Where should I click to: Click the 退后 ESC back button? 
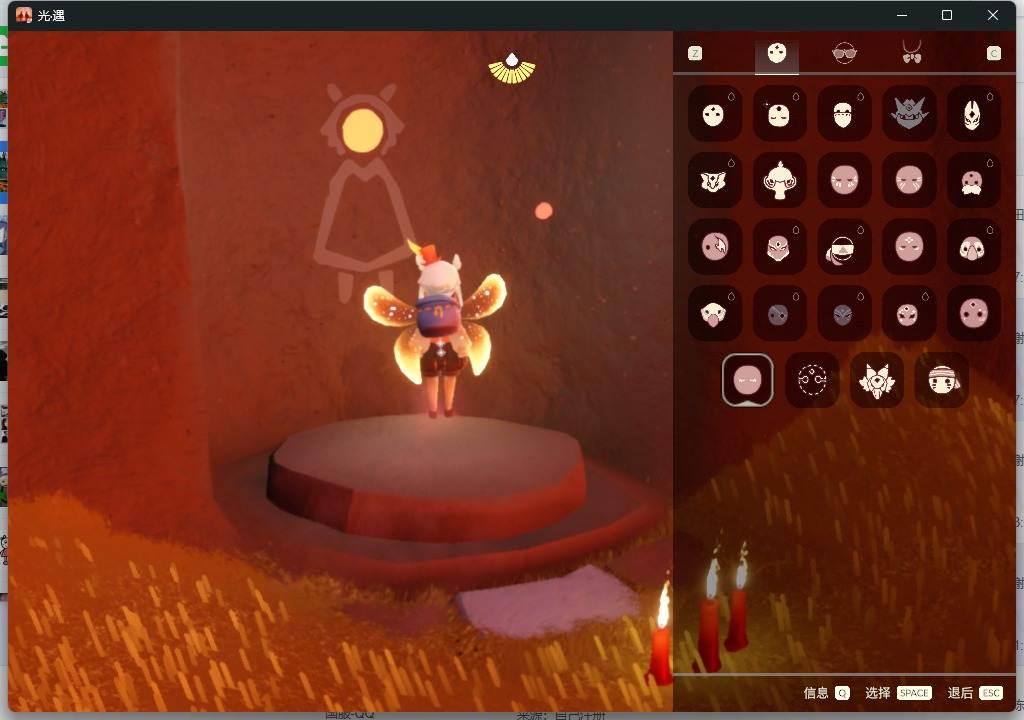[x=975, y=693]
